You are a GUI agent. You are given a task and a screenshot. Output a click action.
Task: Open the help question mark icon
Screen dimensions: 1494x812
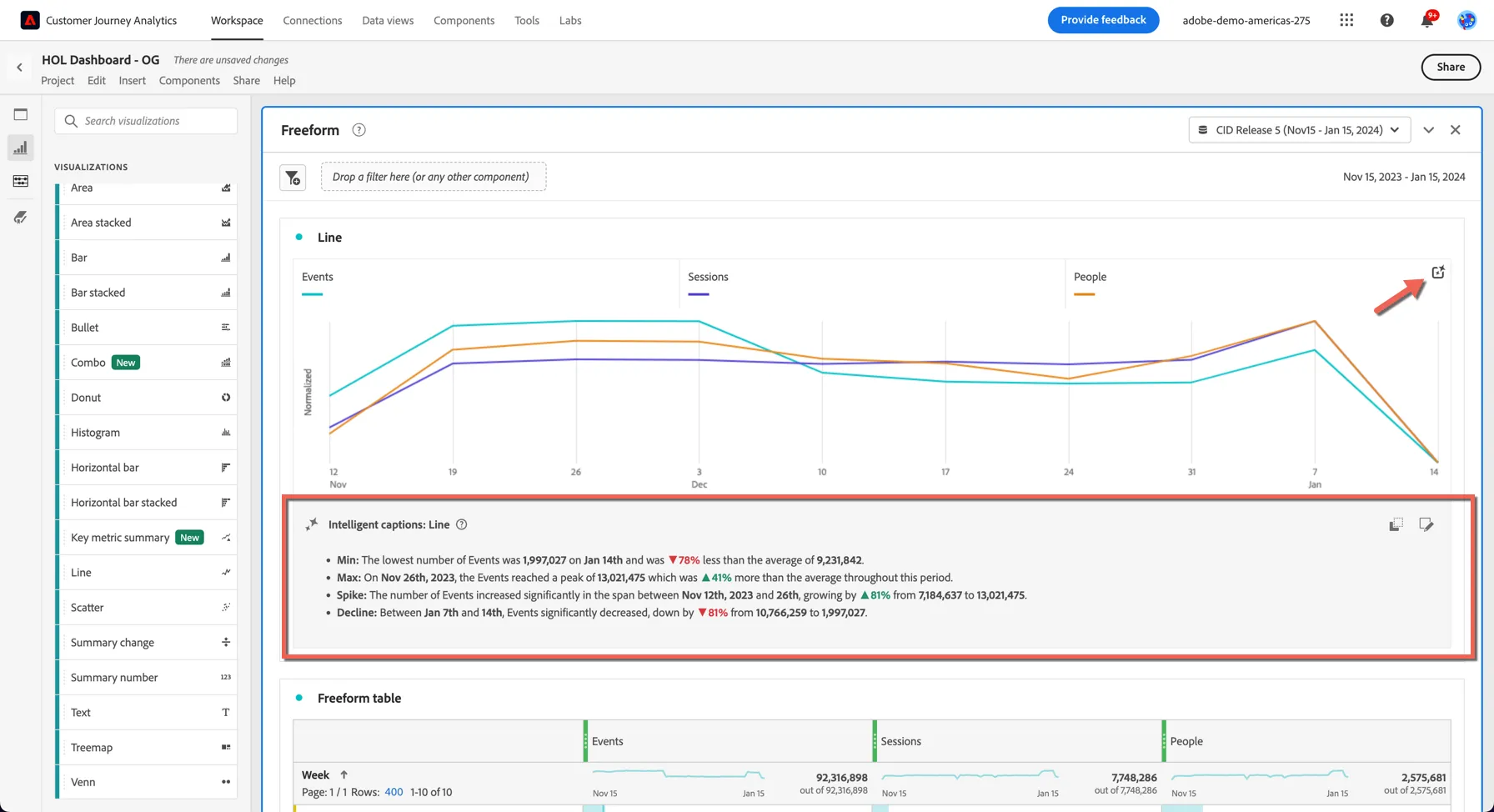pos(1386,20)
